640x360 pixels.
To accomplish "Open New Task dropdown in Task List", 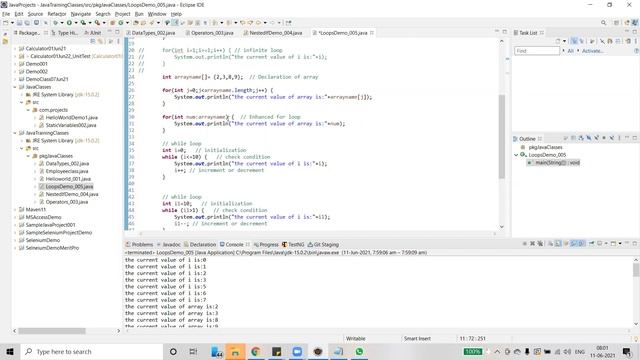I will point(564,41).
